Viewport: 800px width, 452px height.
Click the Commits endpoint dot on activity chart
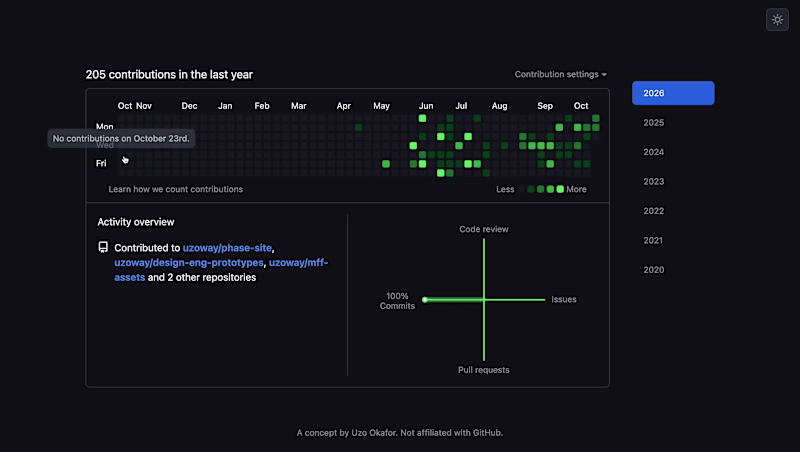pos(424,299)
